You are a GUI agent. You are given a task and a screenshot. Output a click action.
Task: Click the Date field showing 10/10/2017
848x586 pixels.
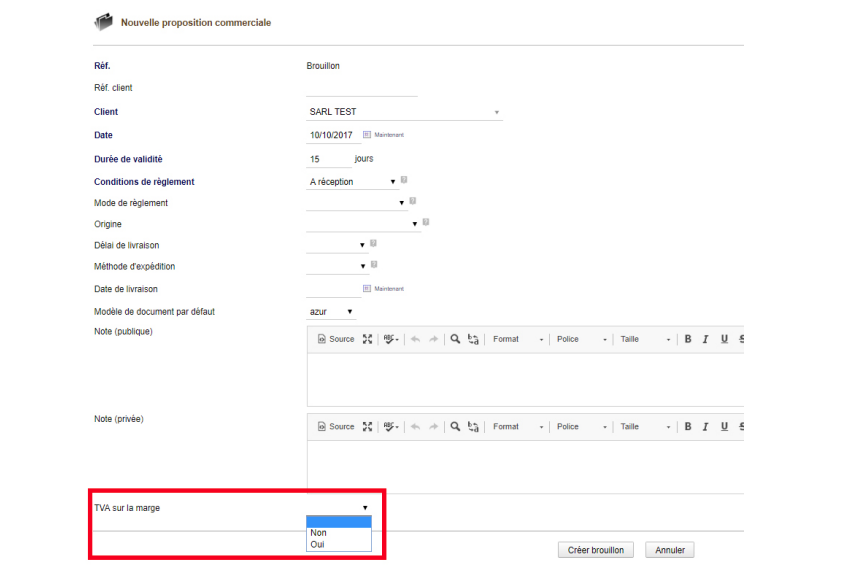pos(333,135)
